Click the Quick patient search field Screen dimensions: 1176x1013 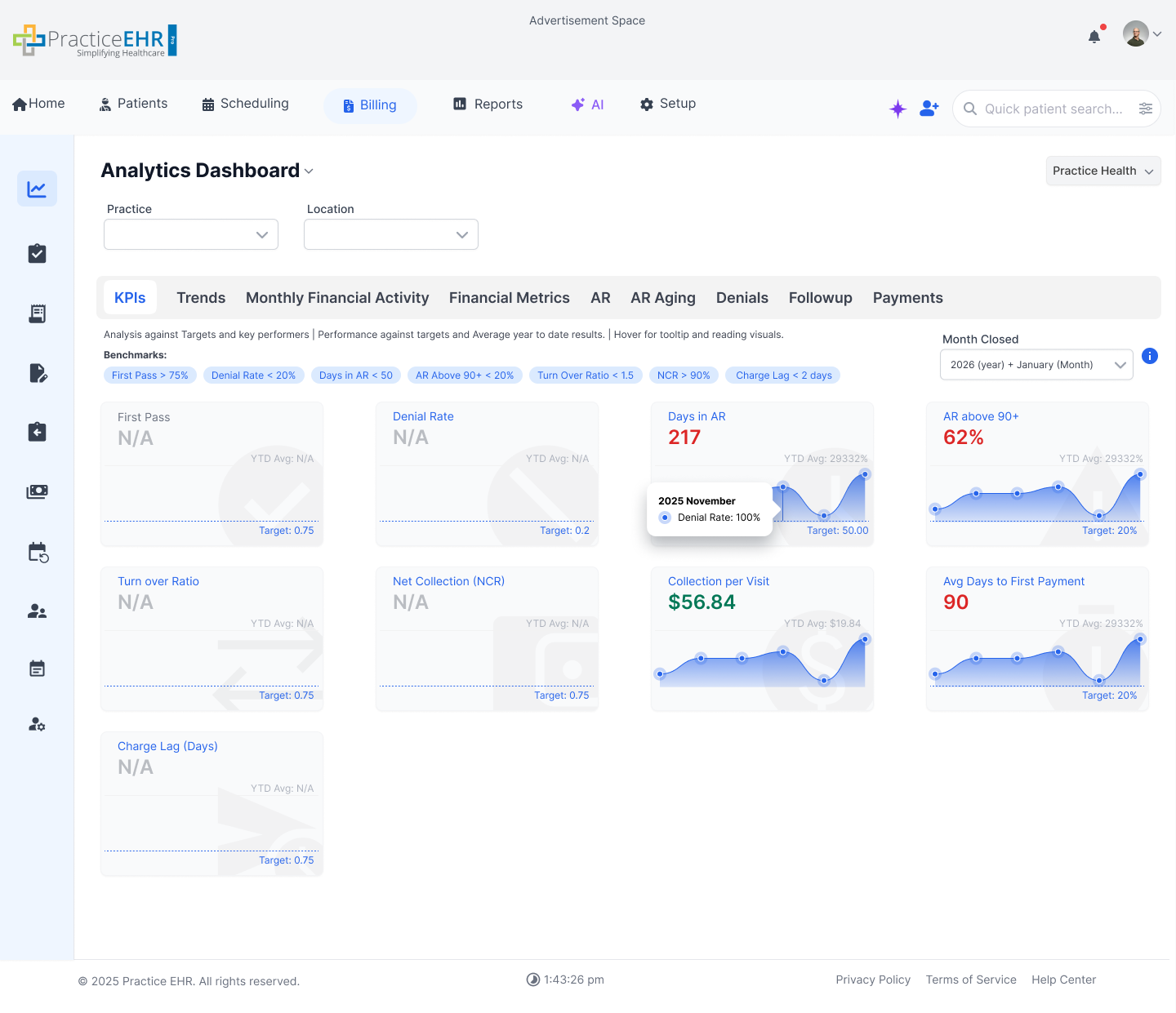point(1045,108)
